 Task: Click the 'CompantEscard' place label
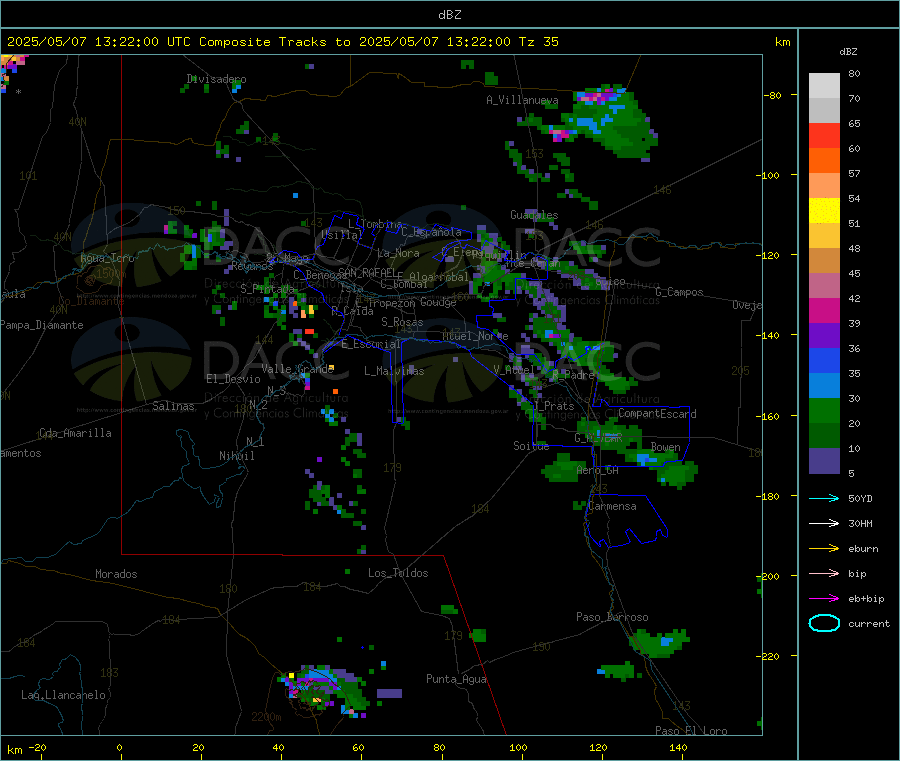point(657,413)
